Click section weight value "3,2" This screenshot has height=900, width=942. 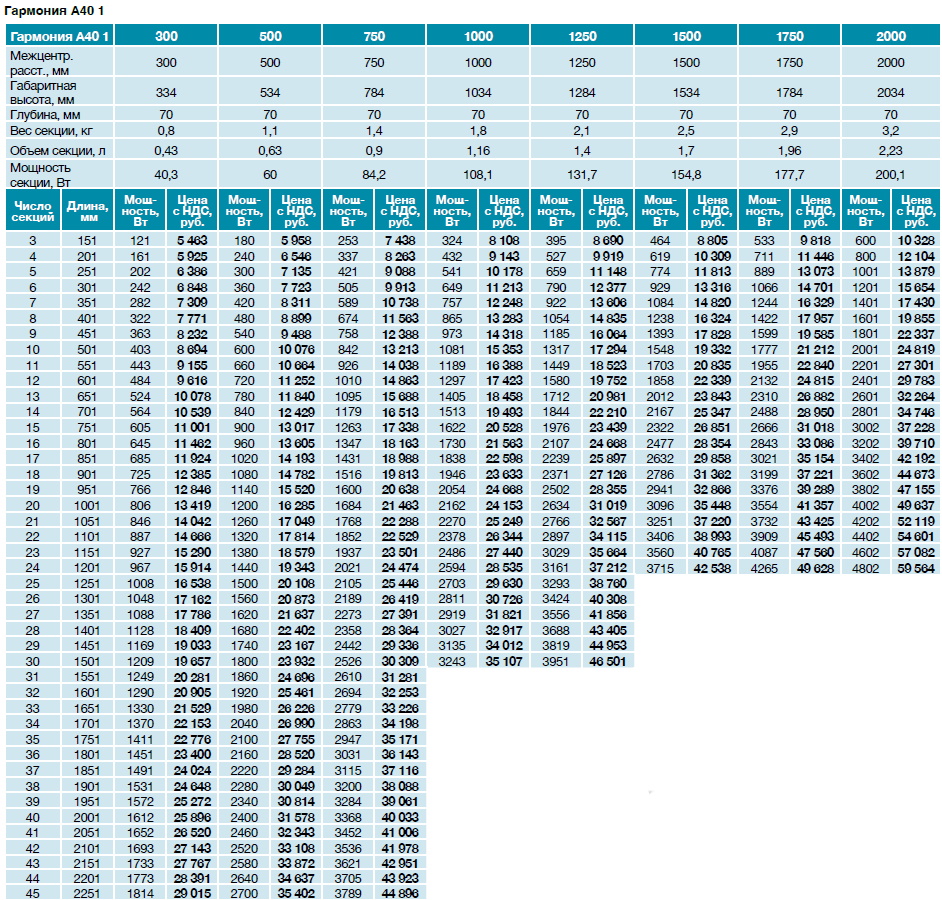891,131
